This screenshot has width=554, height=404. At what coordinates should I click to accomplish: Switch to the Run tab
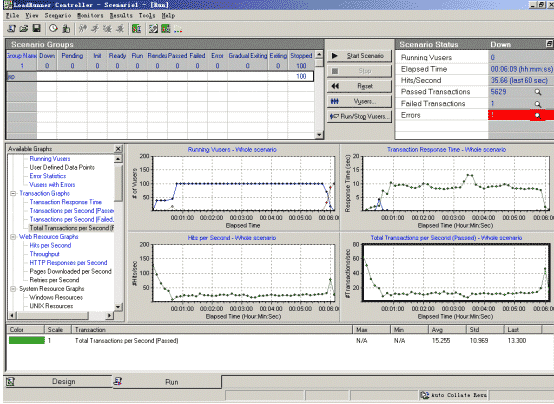point(167,382)
